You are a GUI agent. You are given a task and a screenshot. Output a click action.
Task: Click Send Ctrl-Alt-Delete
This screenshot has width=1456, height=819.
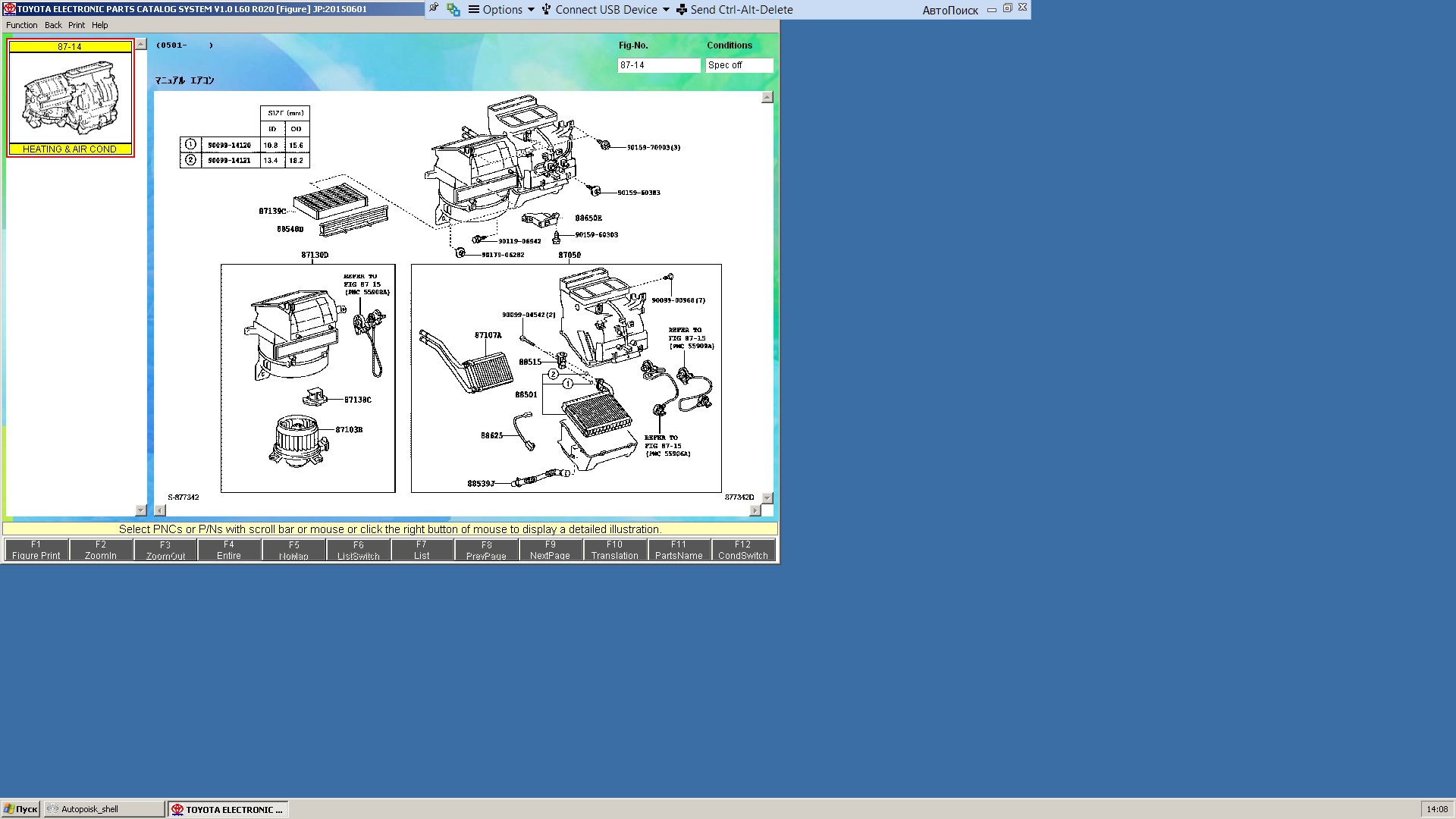pos(734,10)
